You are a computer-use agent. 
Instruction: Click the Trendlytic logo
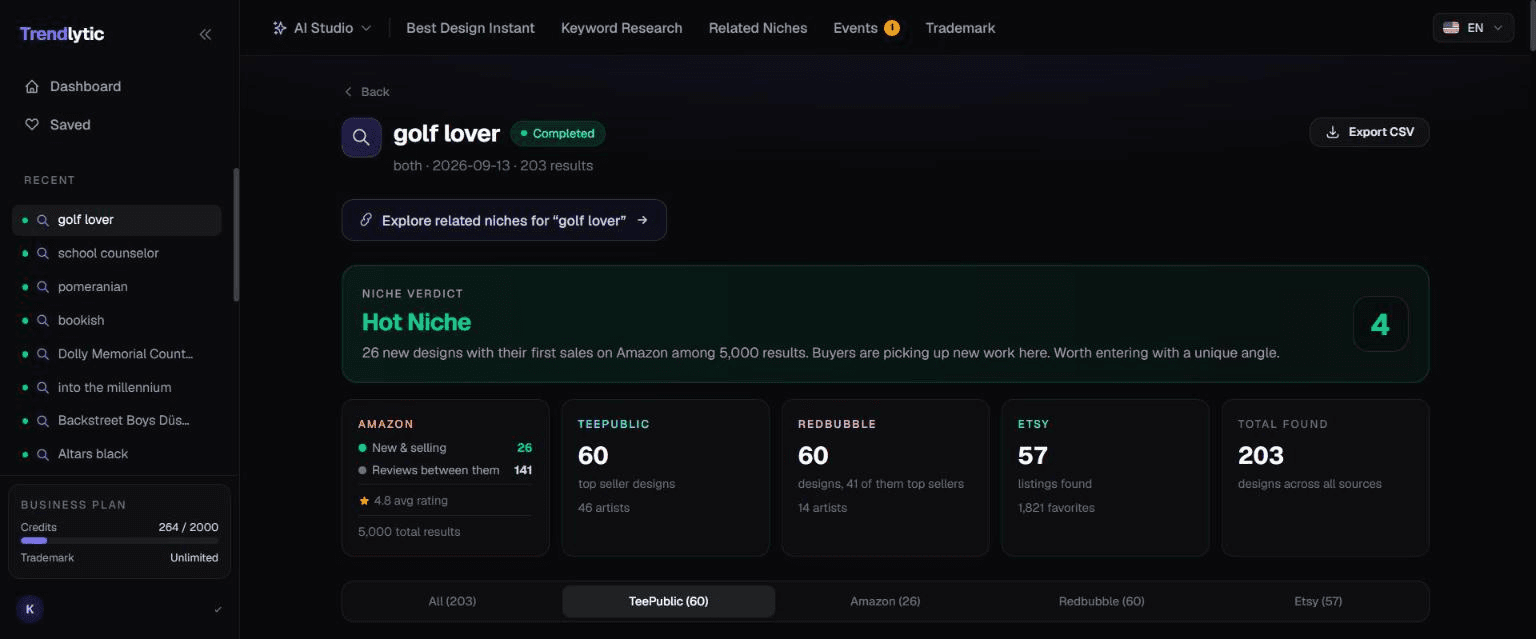[x=62, y=34]
